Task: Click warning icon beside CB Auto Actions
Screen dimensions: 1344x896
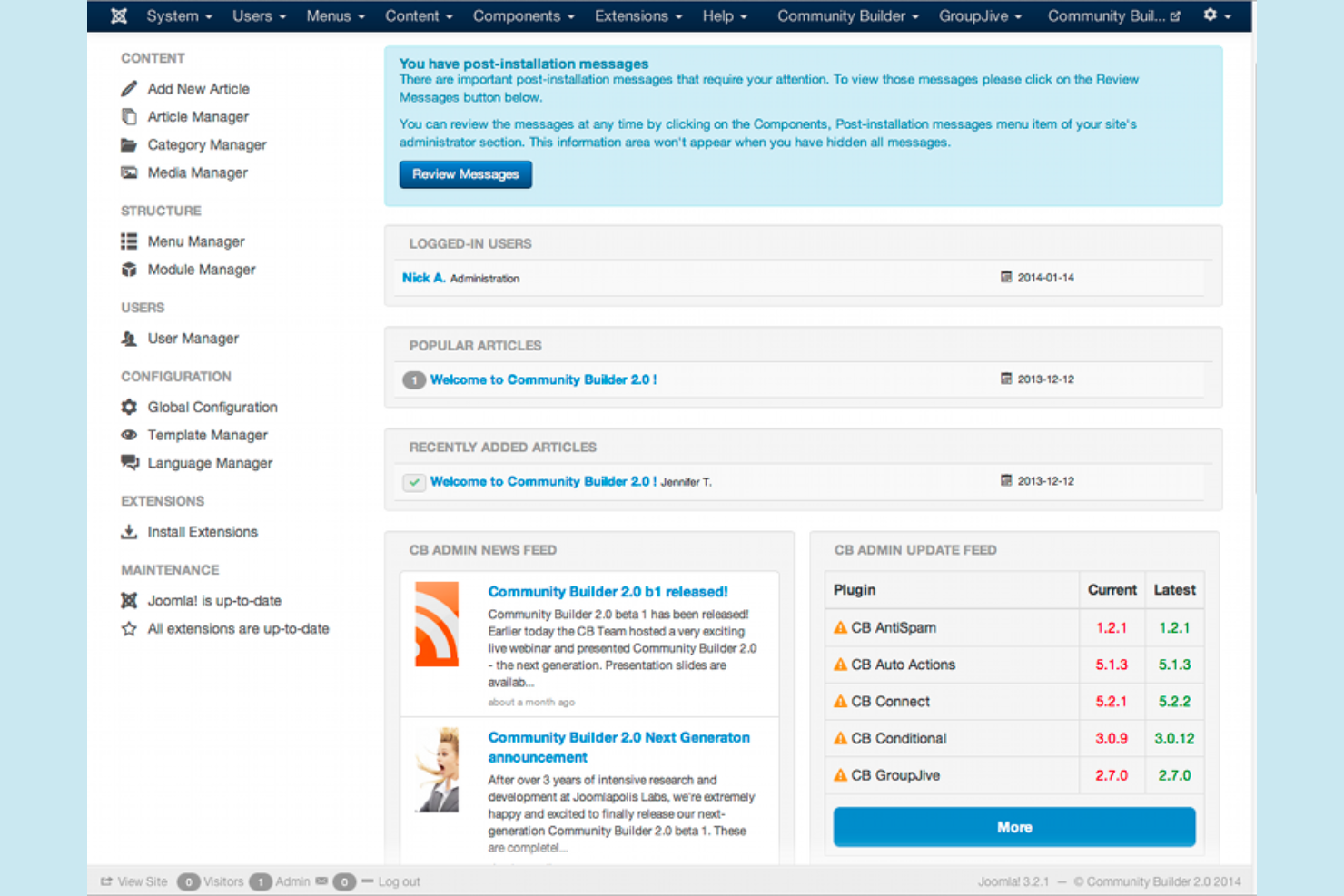Action: (x=840, y=665)
